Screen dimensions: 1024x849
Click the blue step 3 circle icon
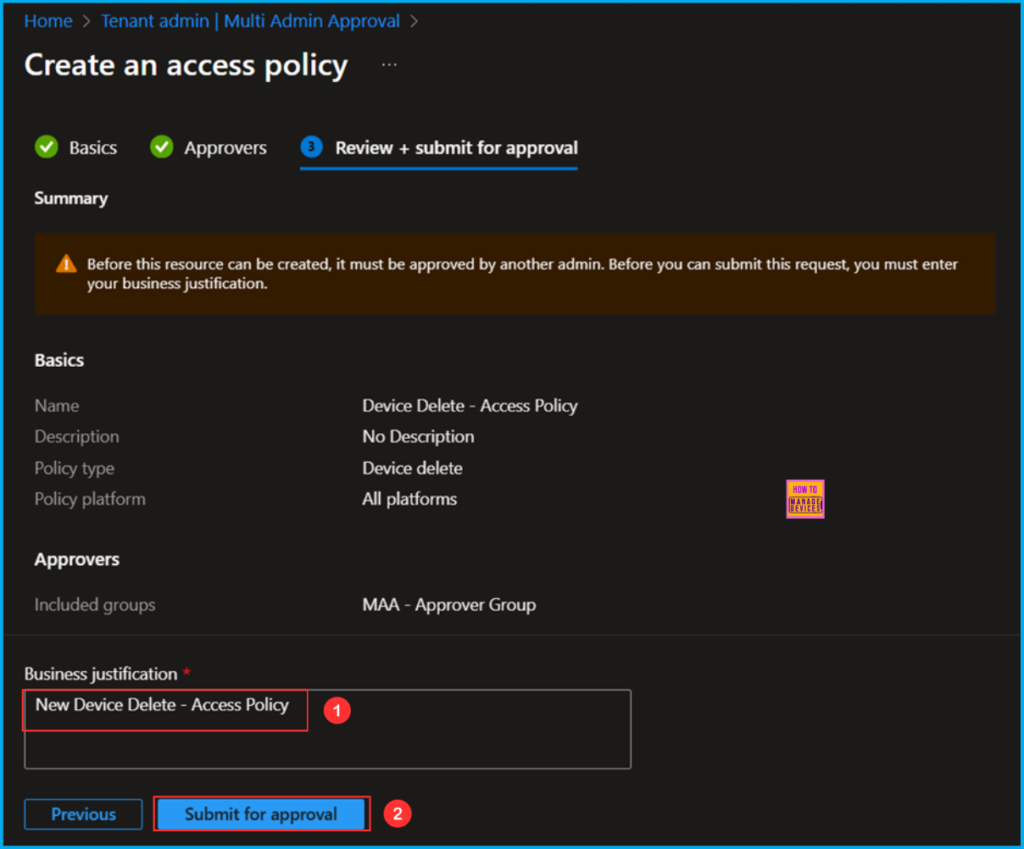[x=310, y=147]
